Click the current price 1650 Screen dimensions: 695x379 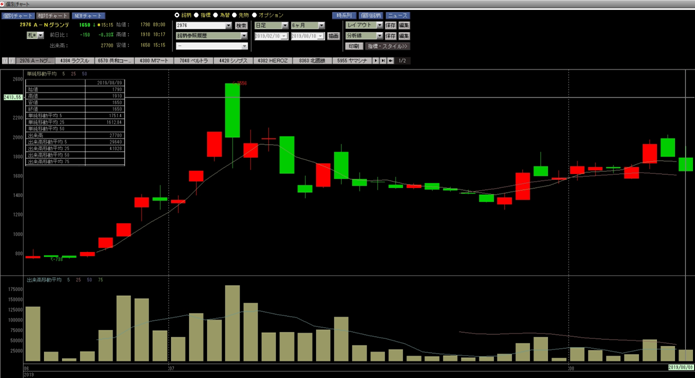click(x=85, y=25)
